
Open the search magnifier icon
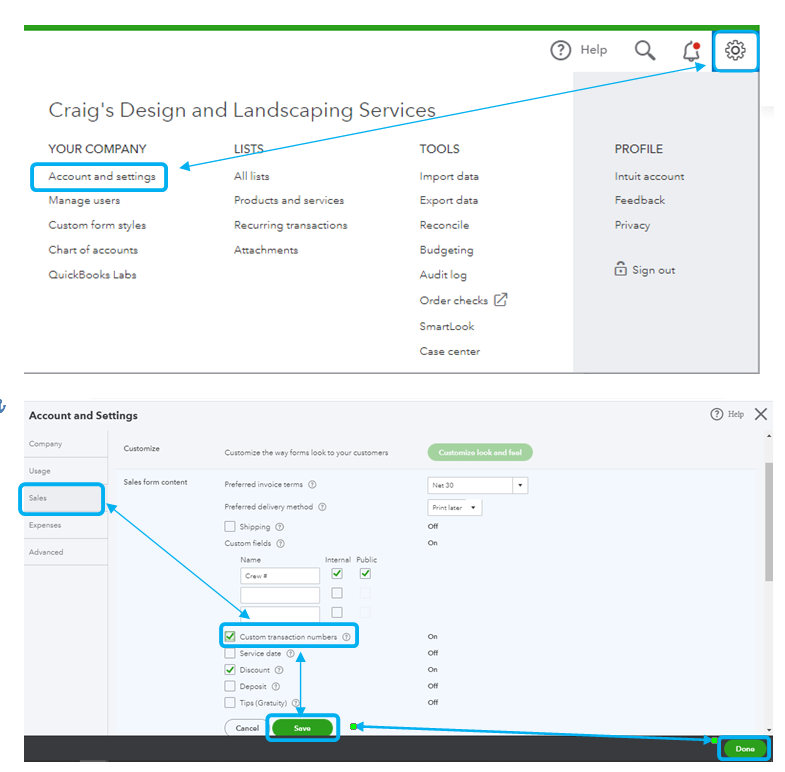[644, 51]
